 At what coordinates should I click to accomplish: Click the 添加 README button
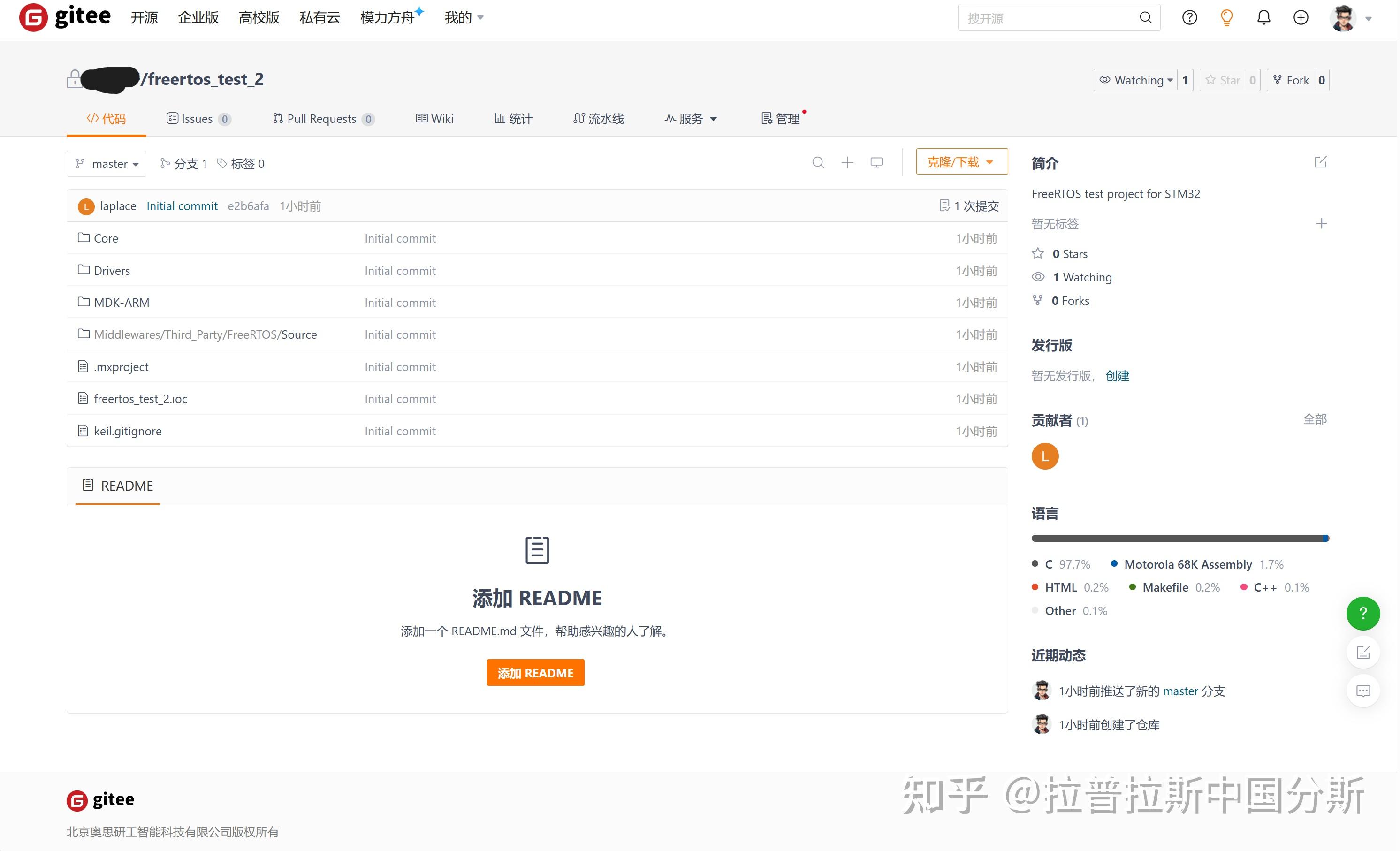pos(535,672)
